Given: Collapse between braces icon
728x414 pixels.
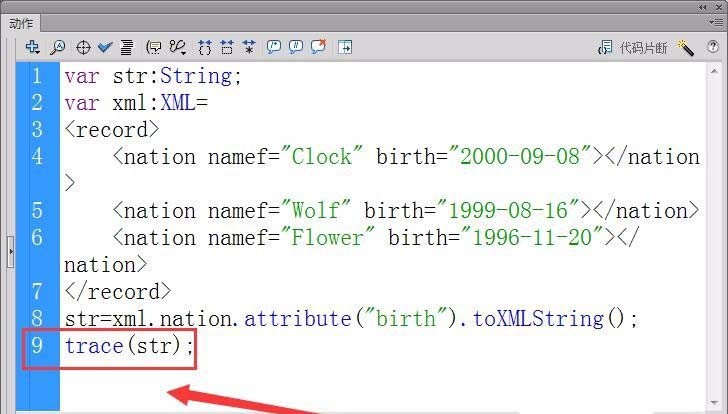Looking at the screenshot, I should pos(204,47).
